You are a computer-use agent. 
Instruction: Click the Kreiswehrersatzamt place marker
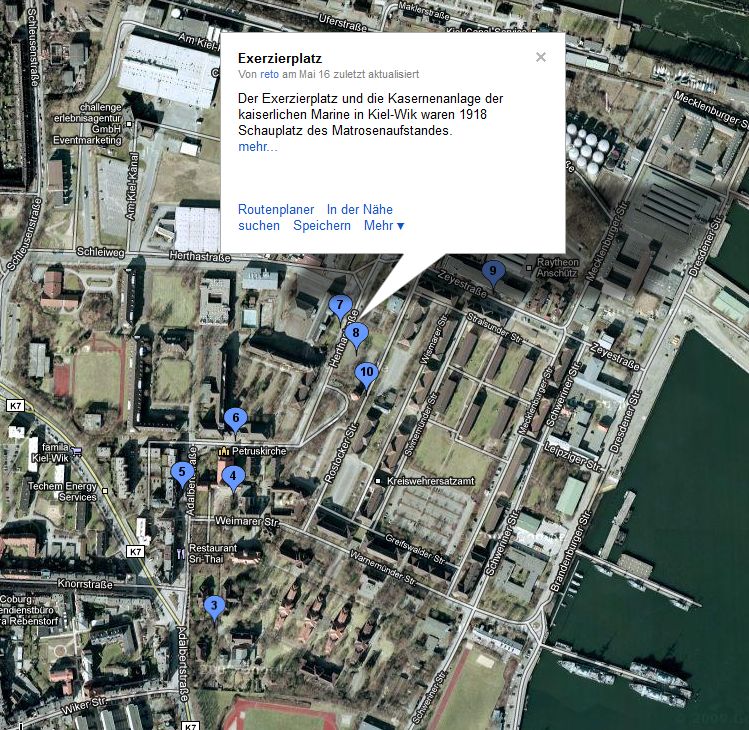point(378,481)
